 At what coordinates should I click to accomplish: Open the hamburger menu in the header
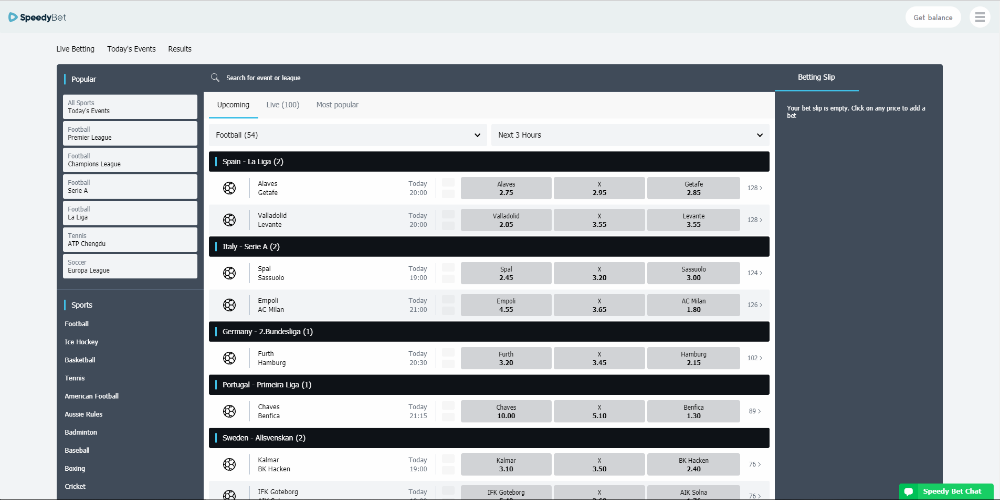pyautogui.click(x=980, y=17)
